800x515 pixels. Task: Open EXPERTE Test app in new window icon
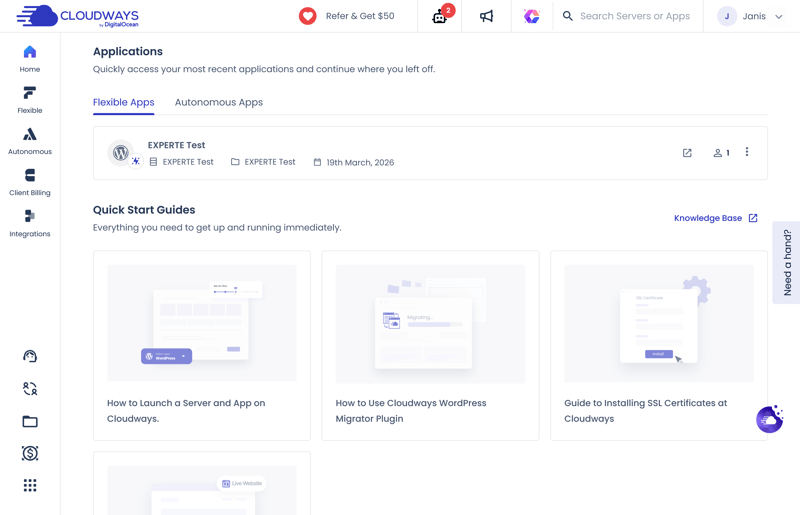click(687, 153)
